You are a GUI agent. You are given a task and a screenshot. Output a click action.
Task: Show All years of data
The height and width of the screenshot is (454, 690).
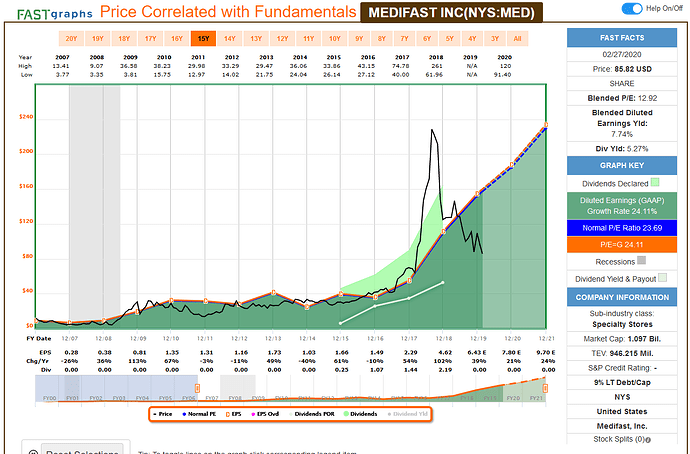518,39
